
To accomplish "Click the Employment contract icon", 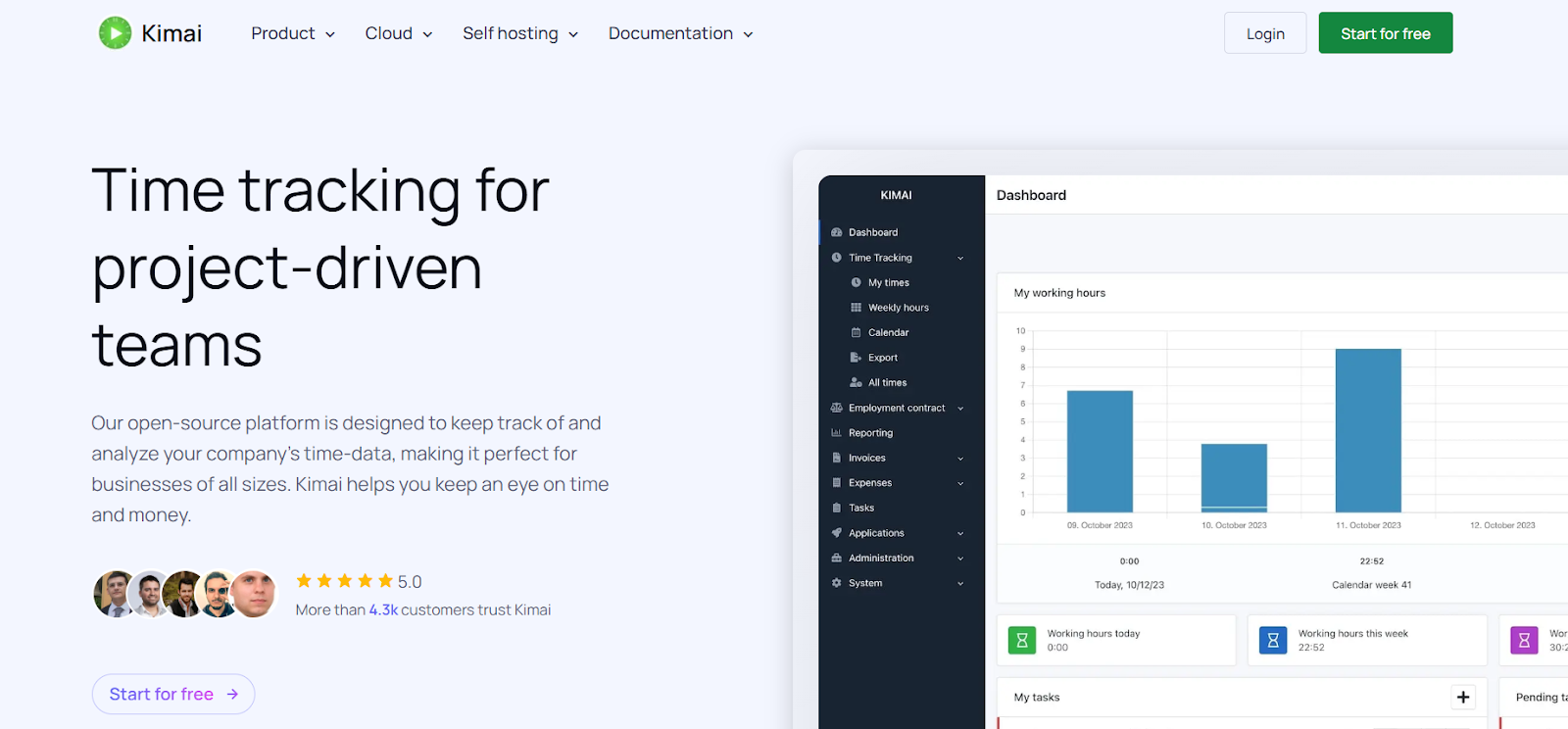I will tap(837, 408).
